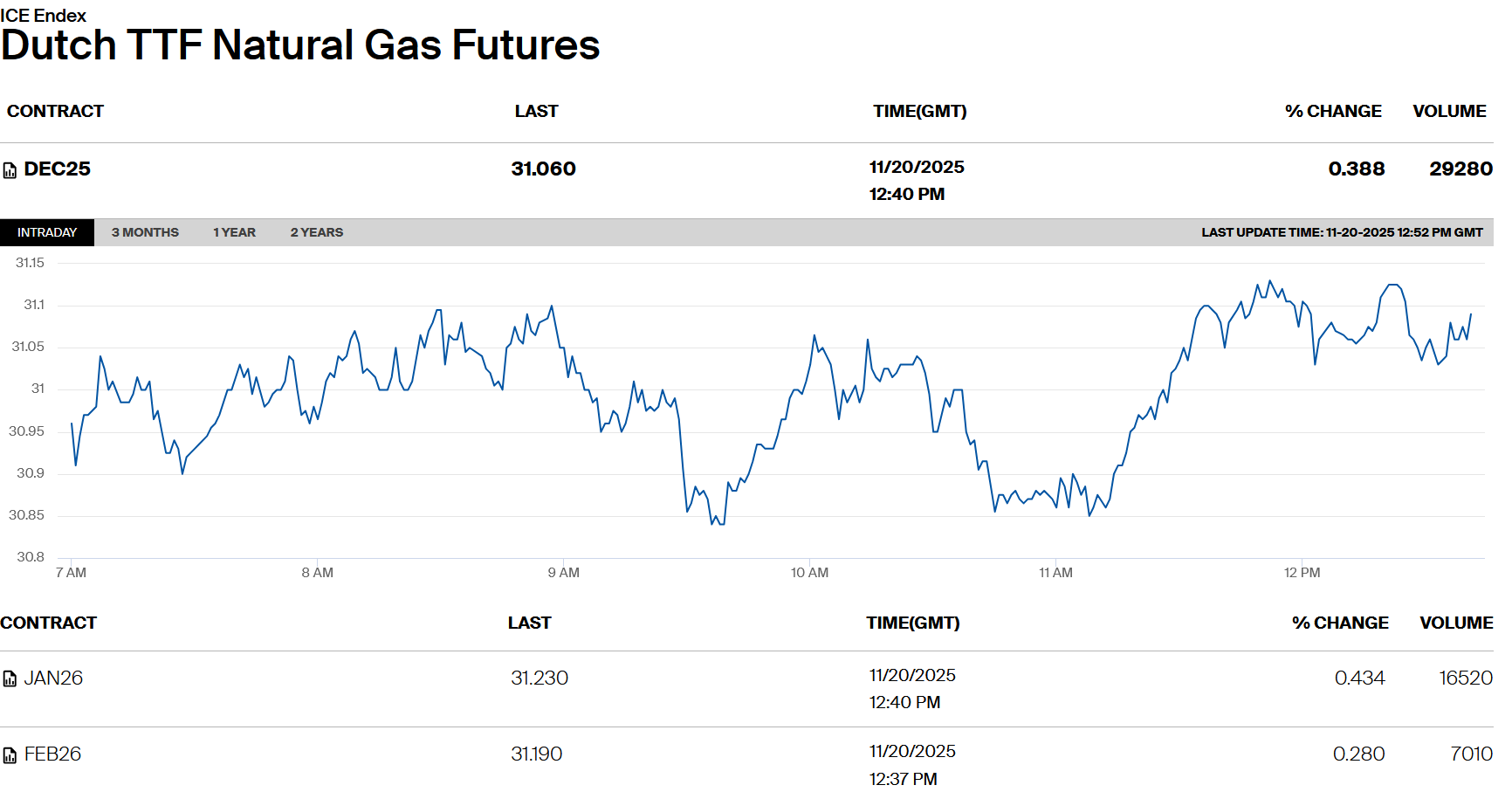Viewport: 1512px width, 792px height.
Task: Click the FEB26 contract report icon
Action: pos(10,755)
